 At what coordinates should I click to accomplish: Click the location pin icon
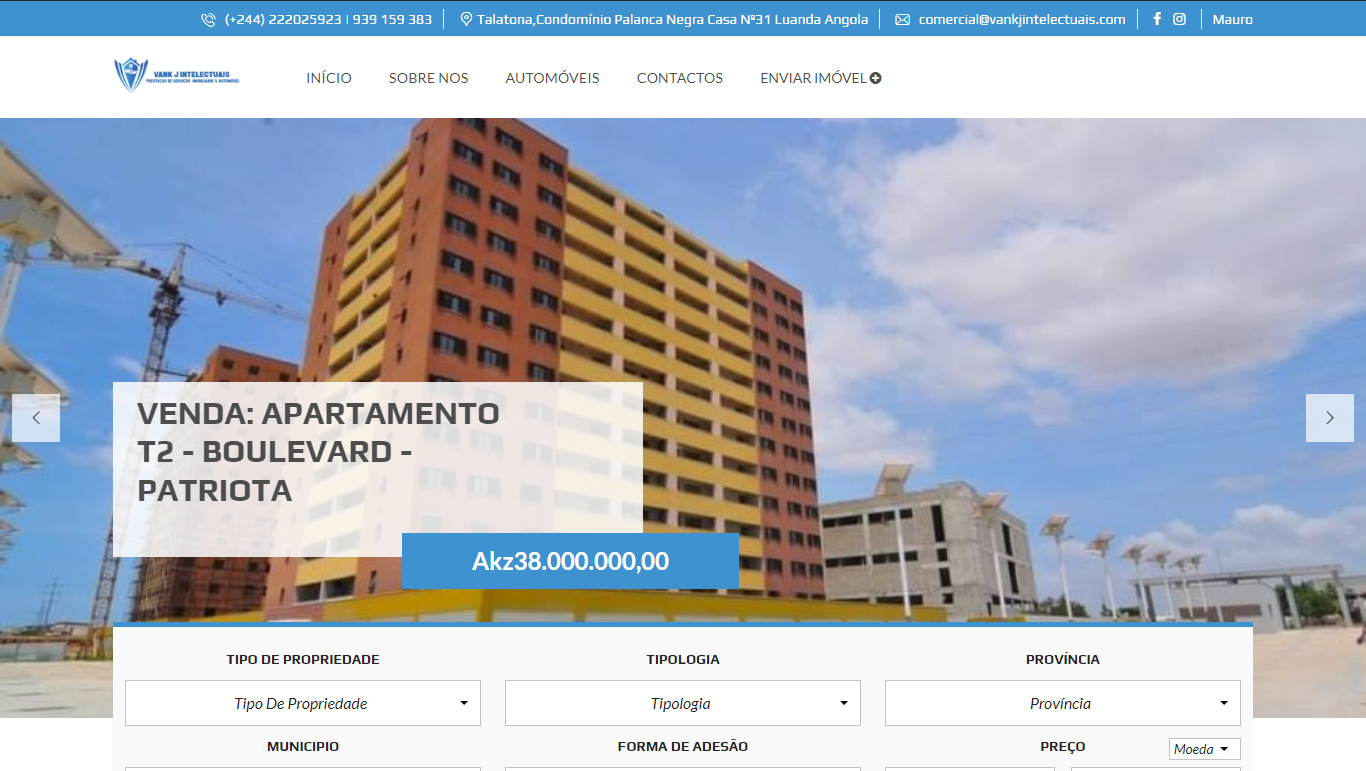pyautogui.click(x=466, y=19)
